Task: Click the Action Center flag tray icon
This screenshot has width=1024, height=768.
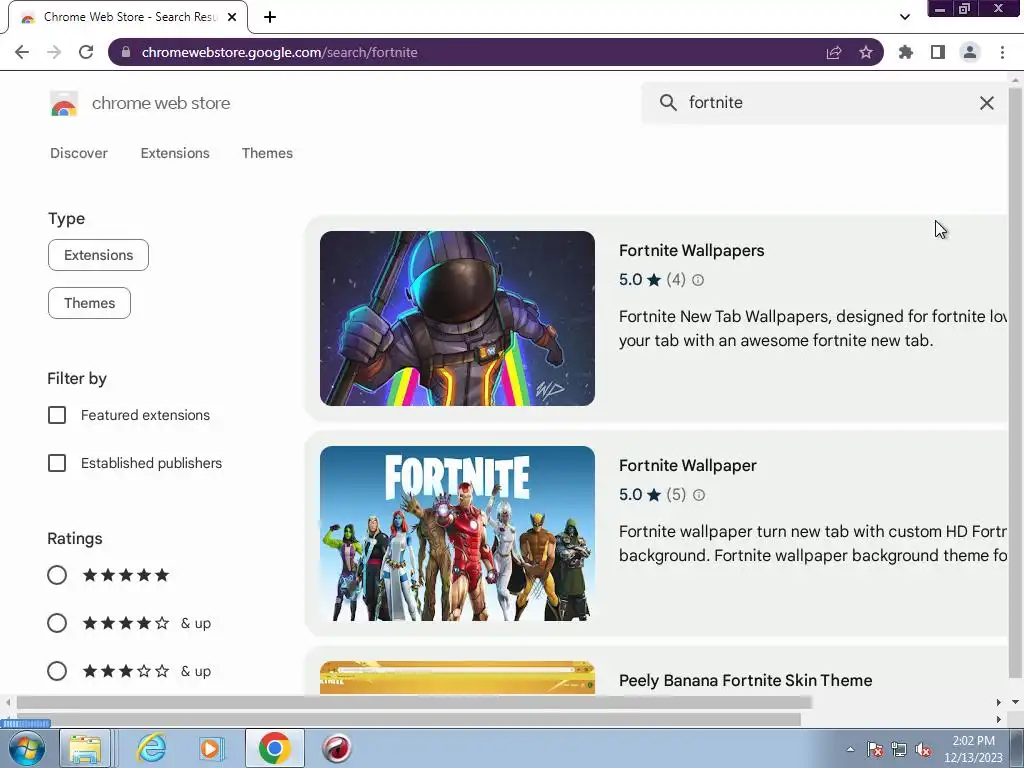Action: click(875, 749)
